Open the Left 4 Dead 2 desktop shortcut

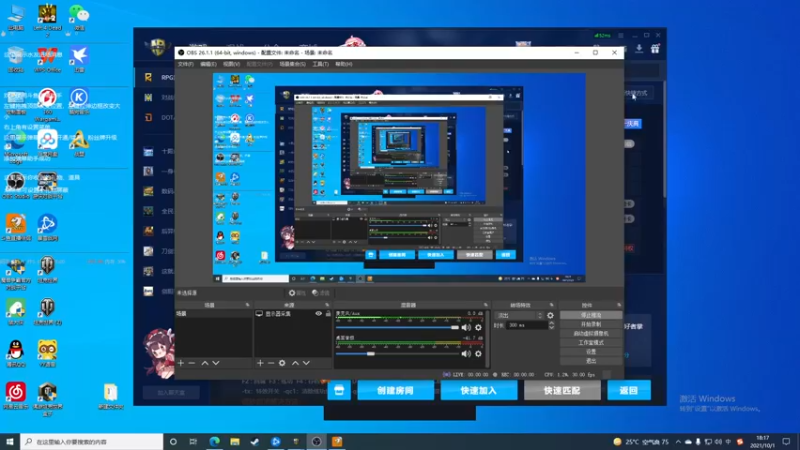[47, 20]
